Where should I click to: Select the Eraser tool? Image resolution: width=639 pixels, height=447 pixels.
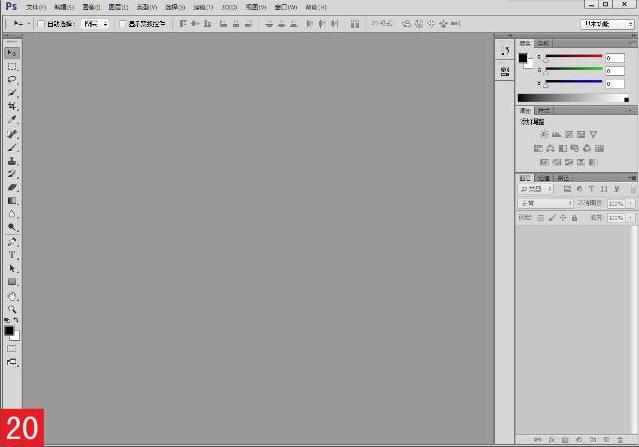(x=12, y=187)
